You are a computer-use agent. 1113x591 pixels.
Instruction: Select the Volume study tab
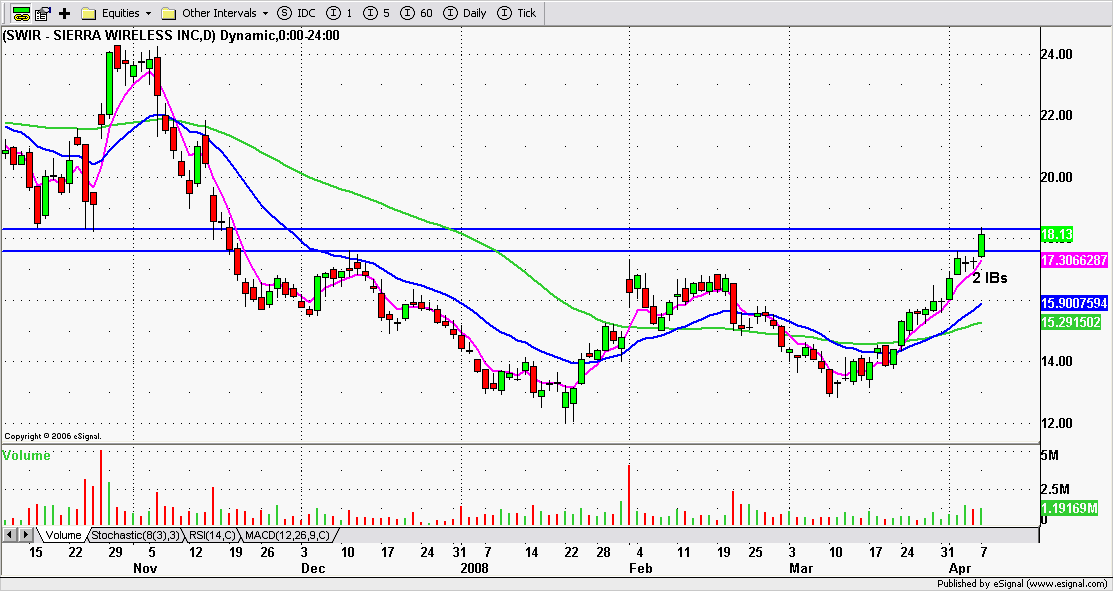[x=63, y=535]
